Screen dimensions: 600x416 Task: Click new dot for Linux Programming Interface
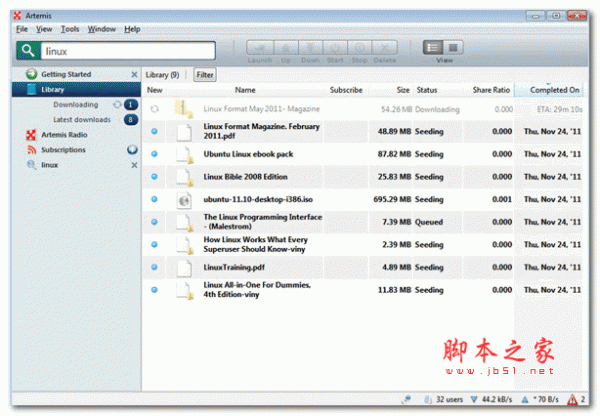(x=154, y=222)
